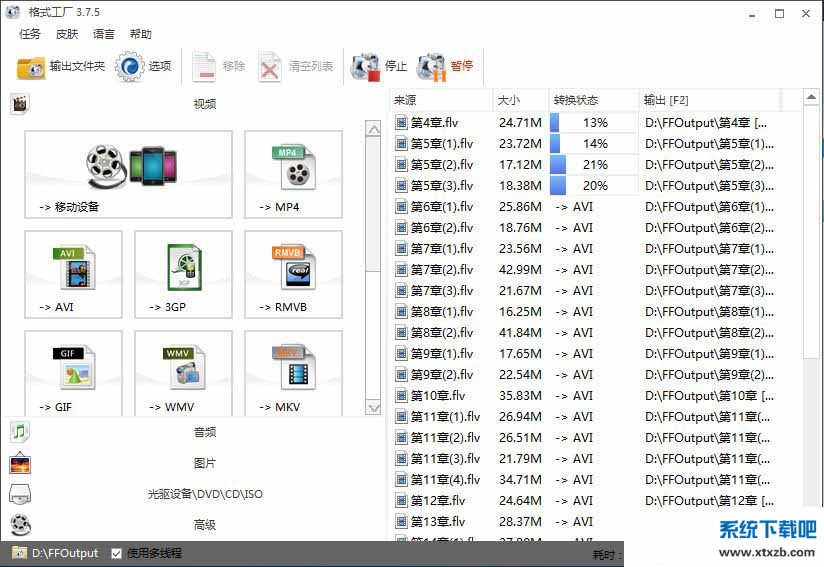
Task: Click the 停止 stop button
Action: point(379,67)
